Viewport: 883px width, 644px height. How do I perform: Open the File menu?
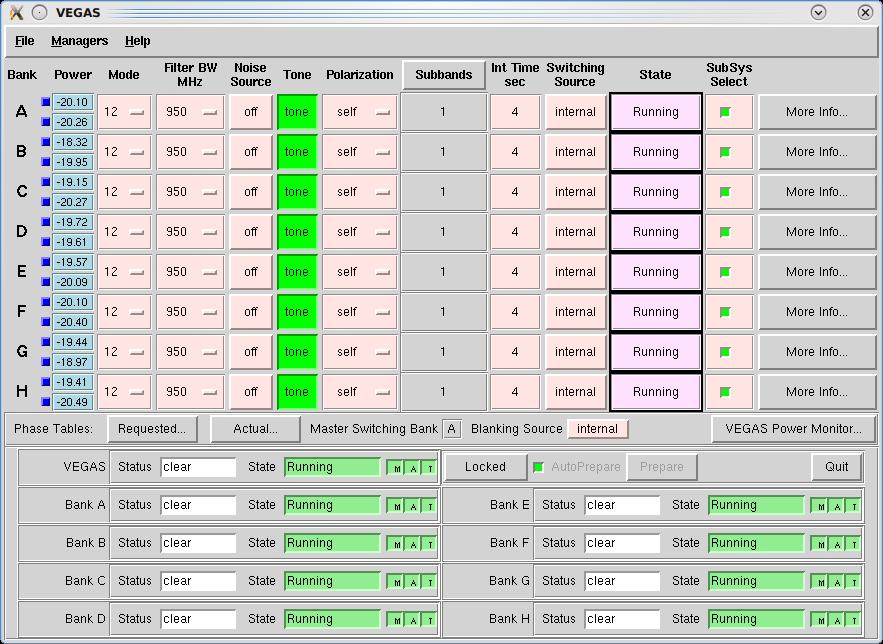(x=24, y=41)
